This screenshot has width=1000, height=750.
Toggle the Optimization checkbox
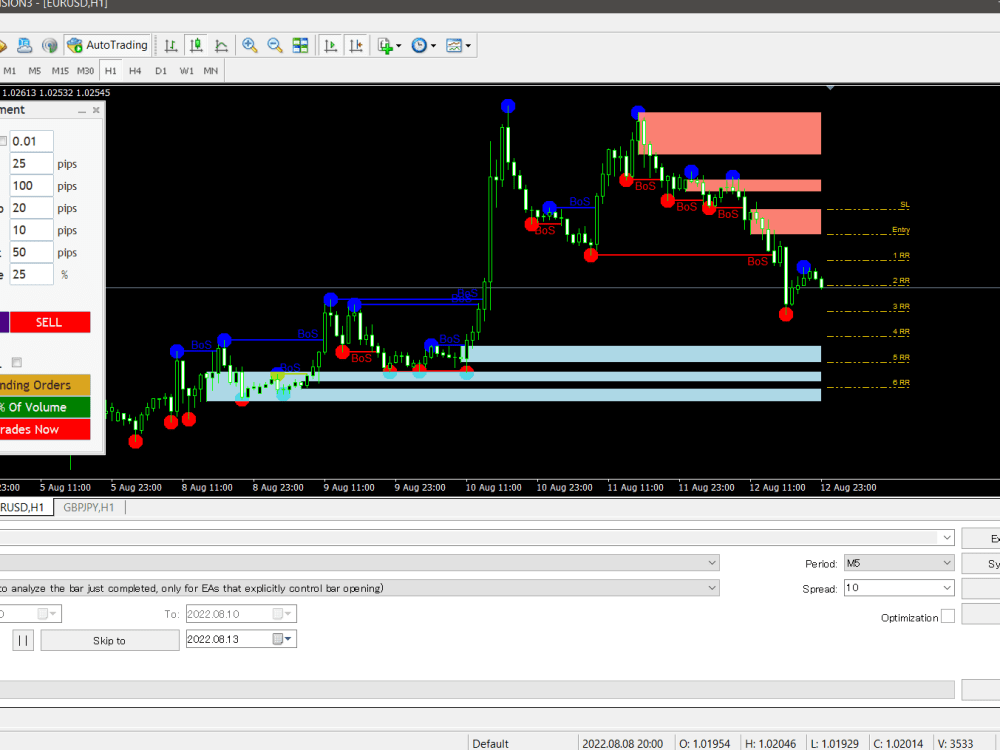click(x=948, y=616)
